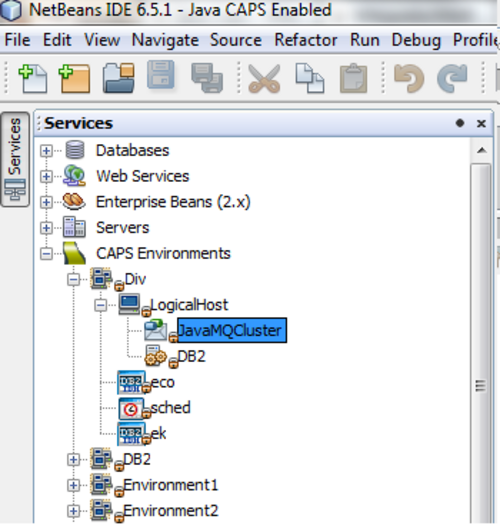Open the Refactor menu
The height and width of the screenshot is (529, 500).
click(x=306, y=40)
